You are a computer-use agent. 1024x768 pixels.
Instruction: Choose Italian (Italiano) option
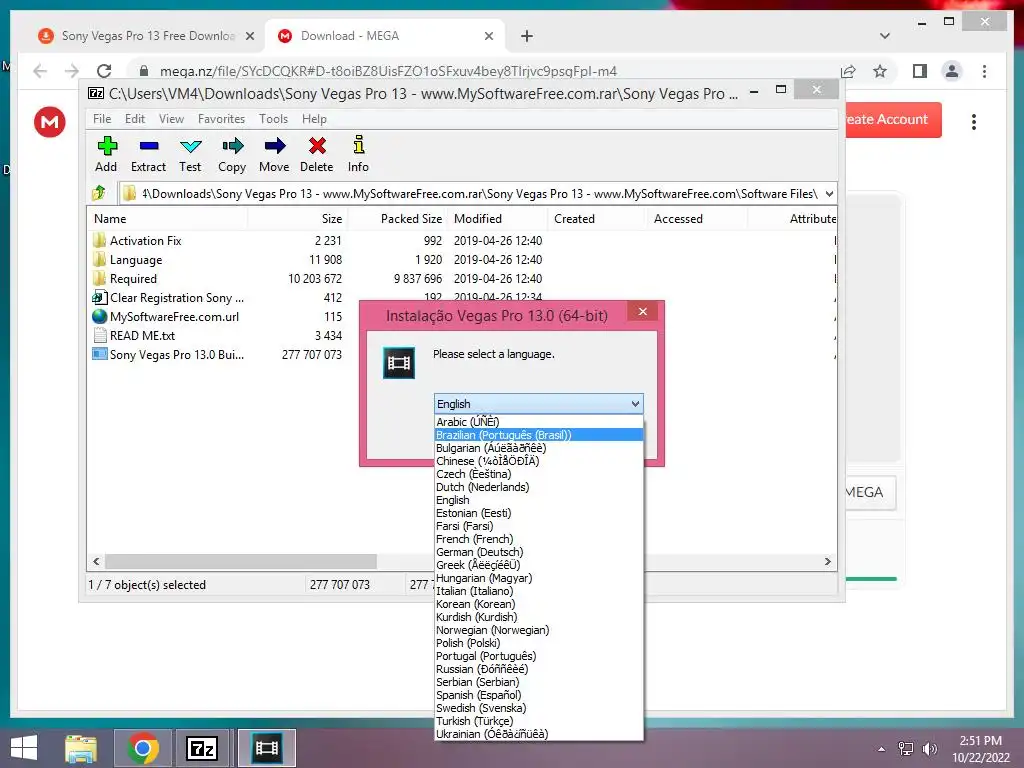tap(539, 591)
